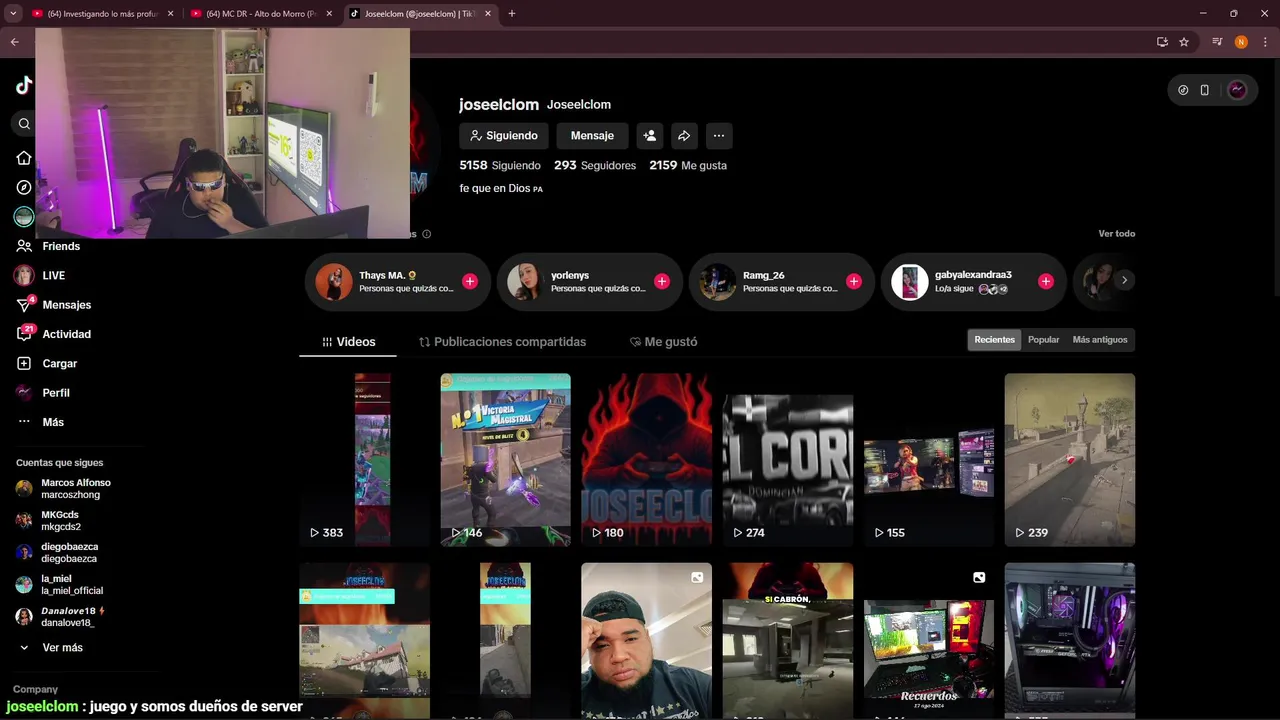Viewport: 1280px width, 720px height.
Task: Open profile avatar in top-right pill
Action: pos(1237,90)
